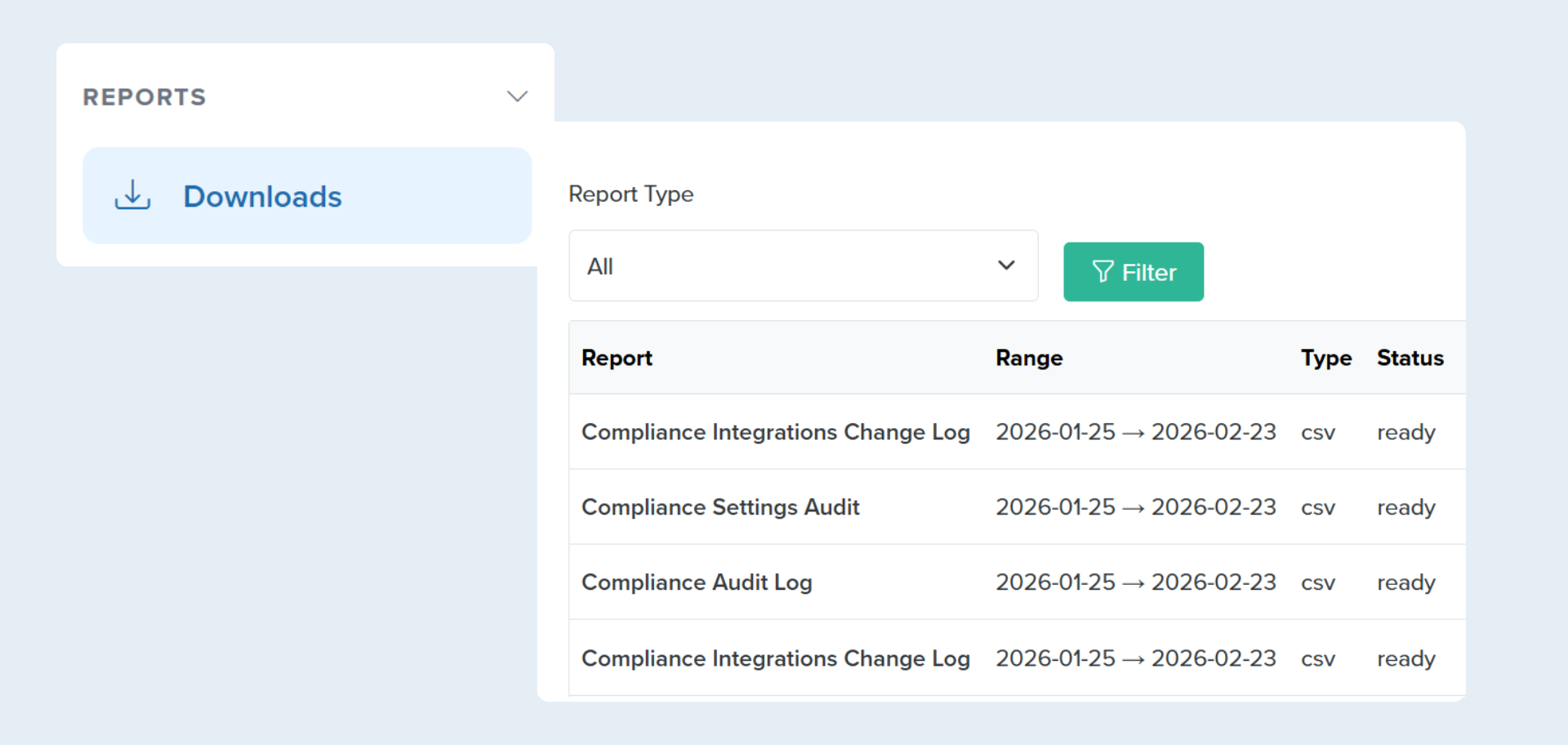Screen dimensions: 1568x745
Task: Click the Compliance Audit Log report name
Action: tap(696, 582)
